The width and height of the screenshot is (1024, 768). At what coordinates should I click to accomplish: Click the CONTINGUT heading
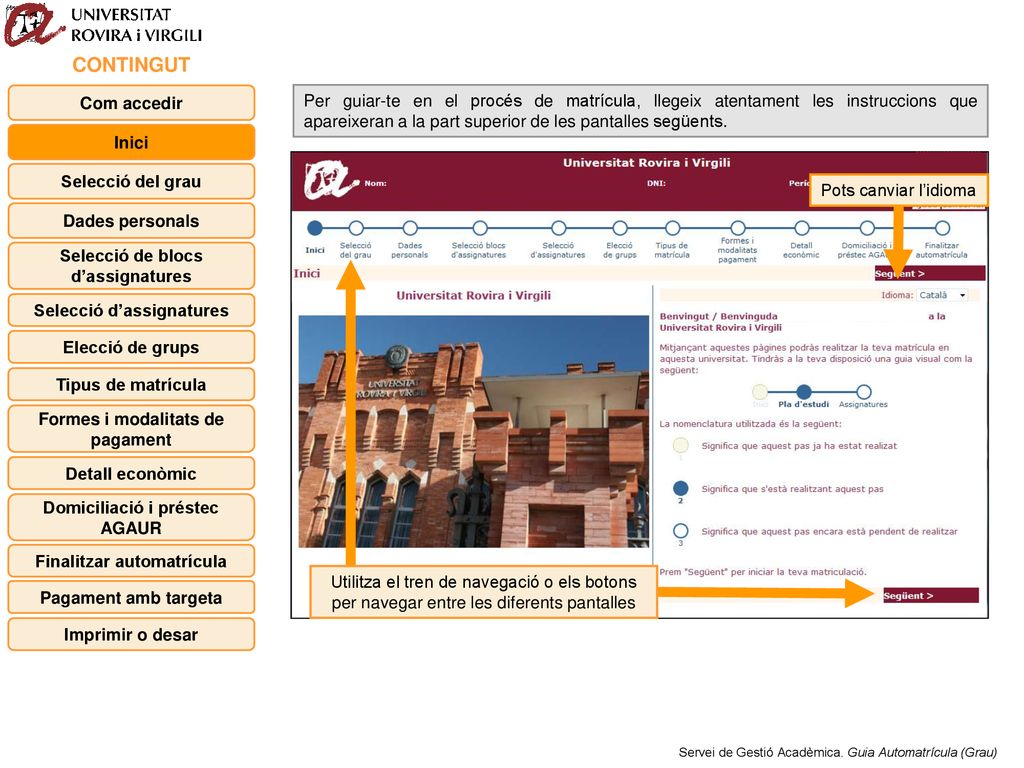tap(131, 65)
